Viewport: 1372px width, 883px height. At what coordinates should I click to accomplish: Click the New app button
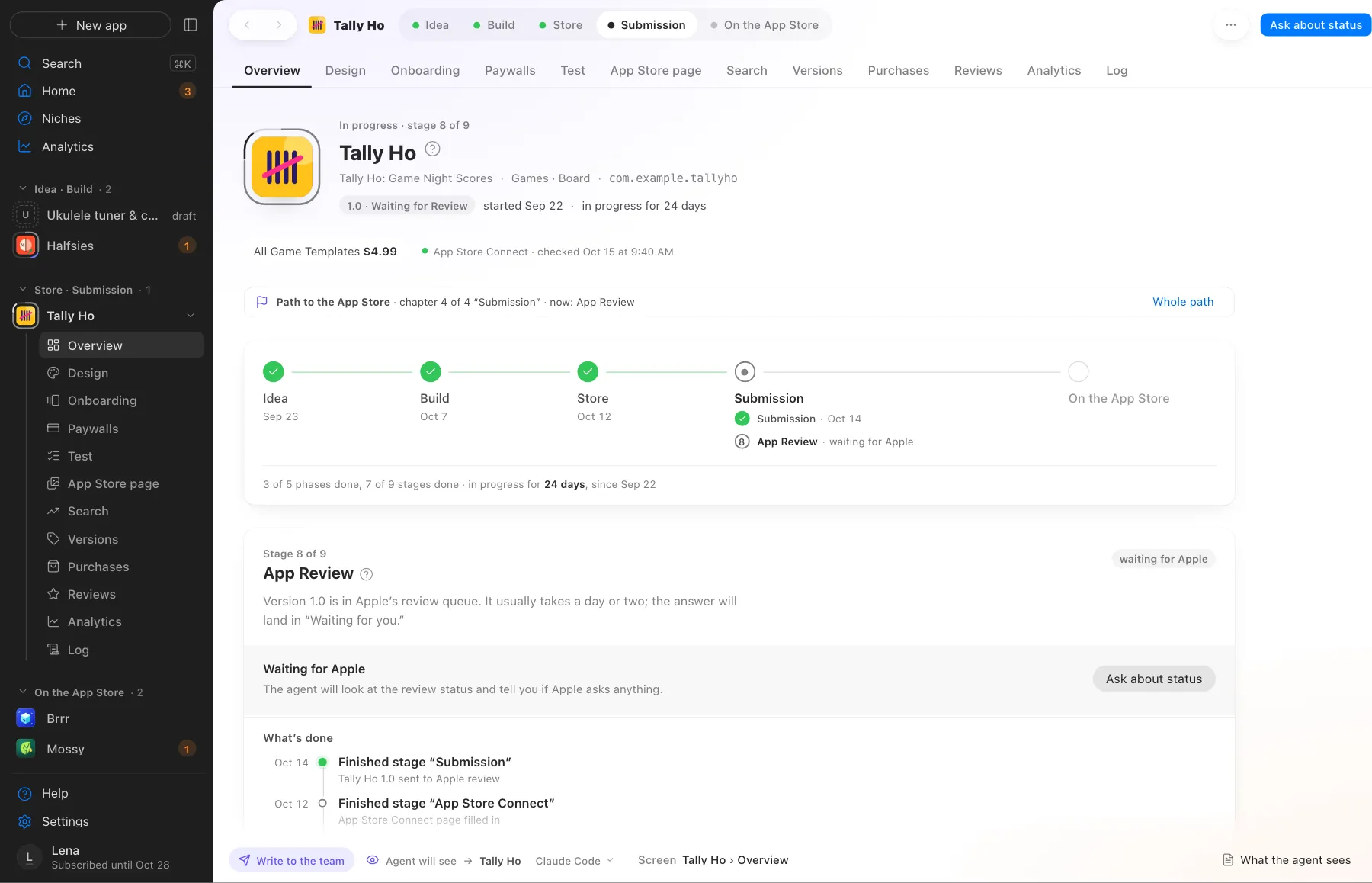(x=91, y=25)
